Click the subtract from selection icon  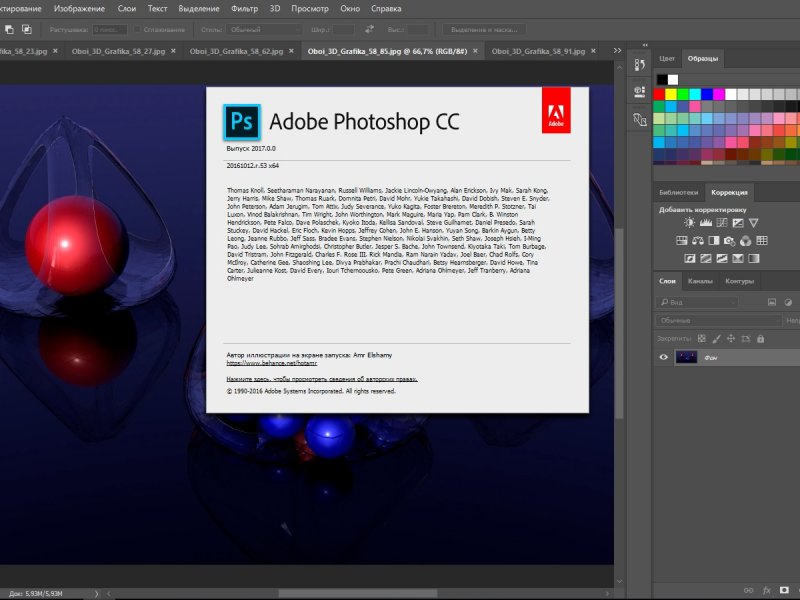9,30
